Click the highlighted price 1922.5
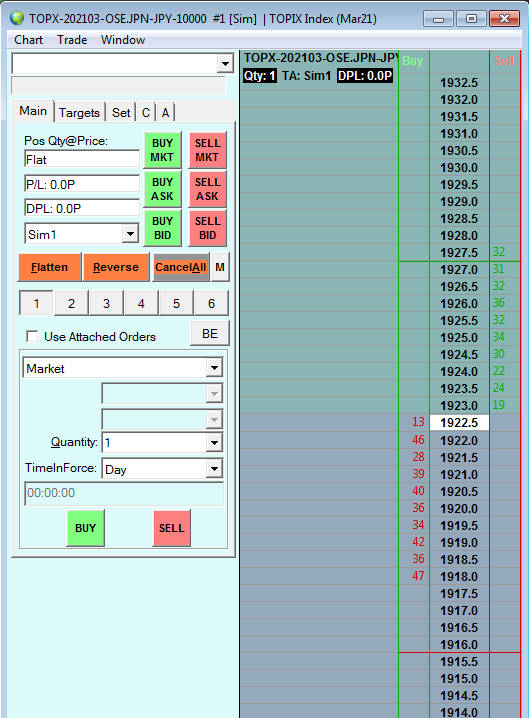Screen dimensions: 529x718 coord(459,423)
